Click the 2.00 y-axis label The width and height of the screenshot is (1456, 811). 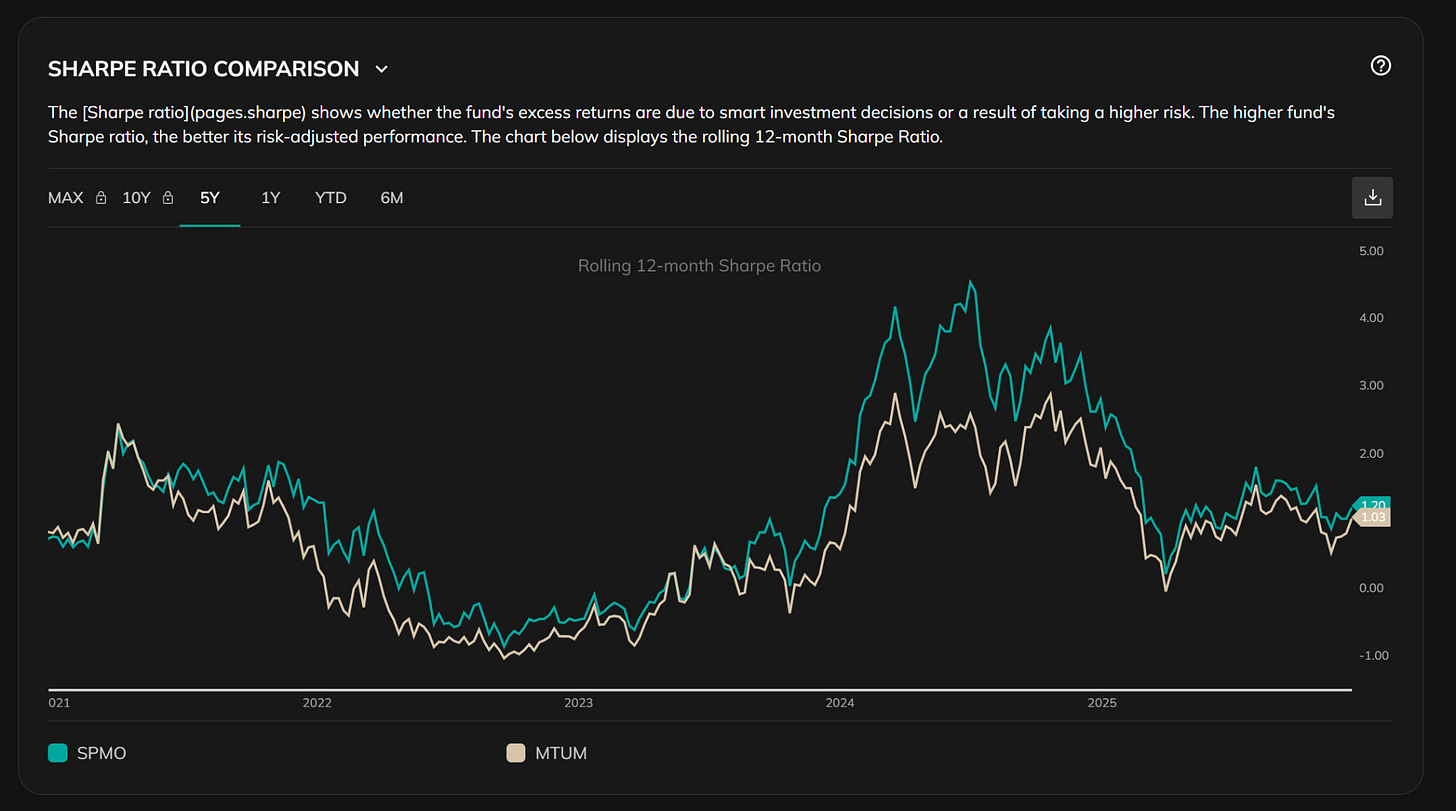pos(1371,453)
